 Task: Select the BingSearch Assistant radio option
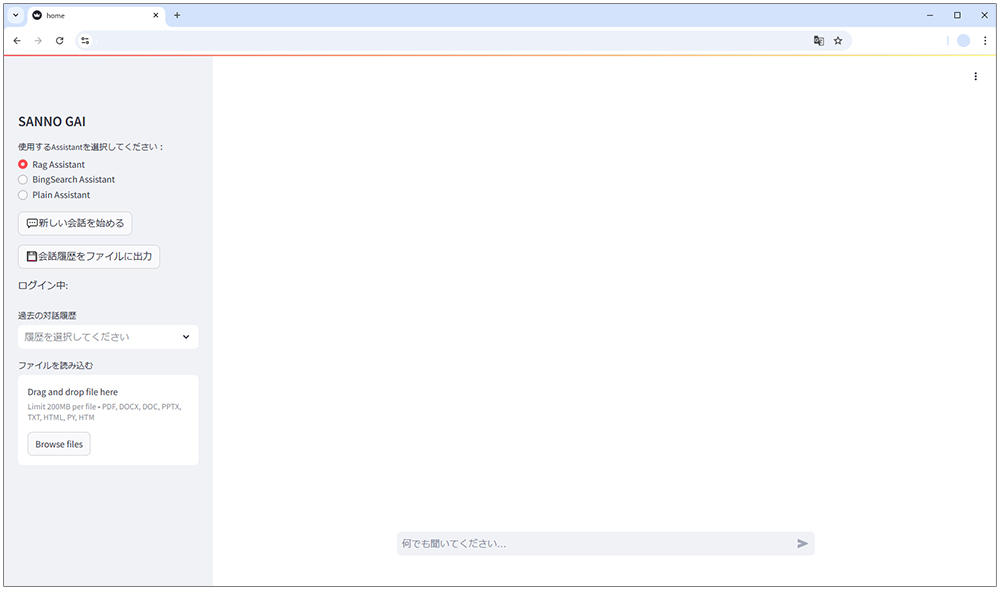click(23, 180)
